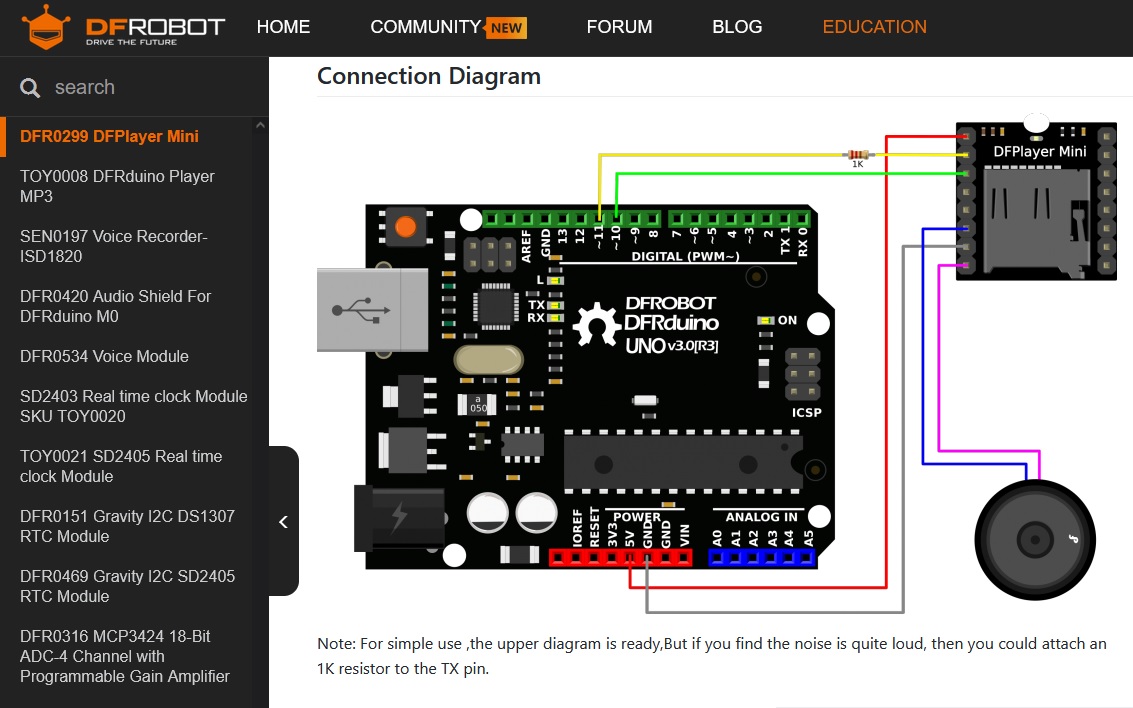
Task: Open the COMMUNITY menu item
Action: 425,27
